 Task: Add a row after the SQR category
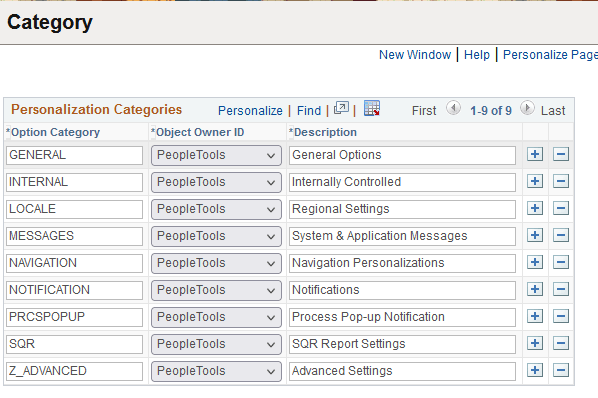(x=535, y=343)
